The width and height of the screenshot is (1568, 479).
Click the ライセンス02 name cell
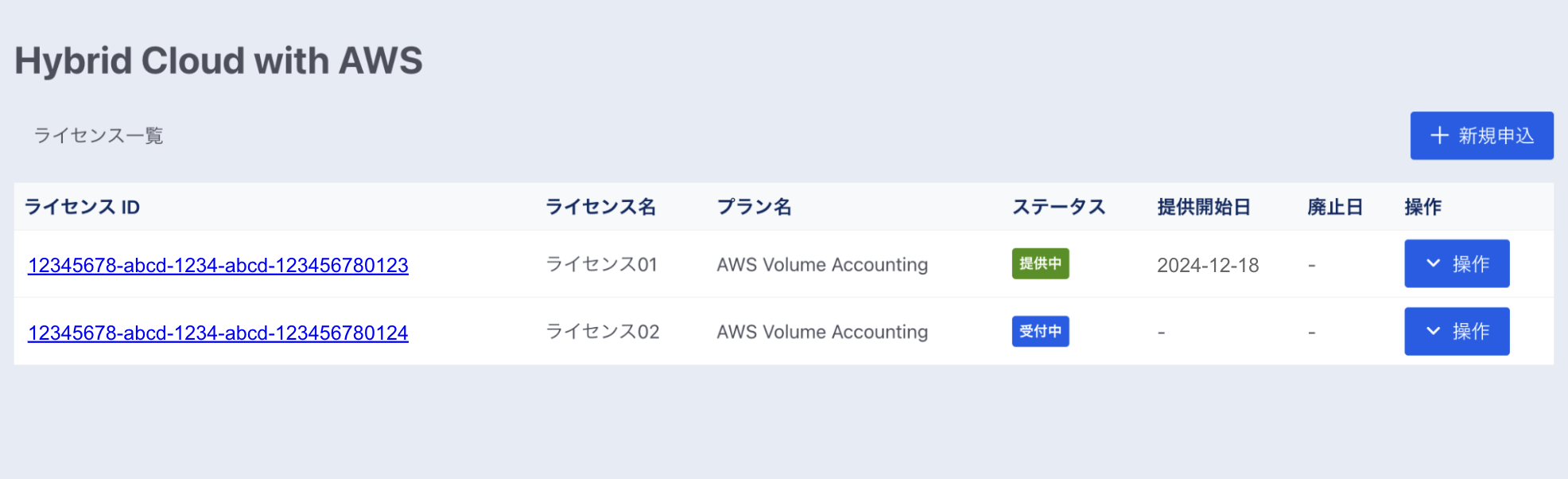(x=603, y=331)
